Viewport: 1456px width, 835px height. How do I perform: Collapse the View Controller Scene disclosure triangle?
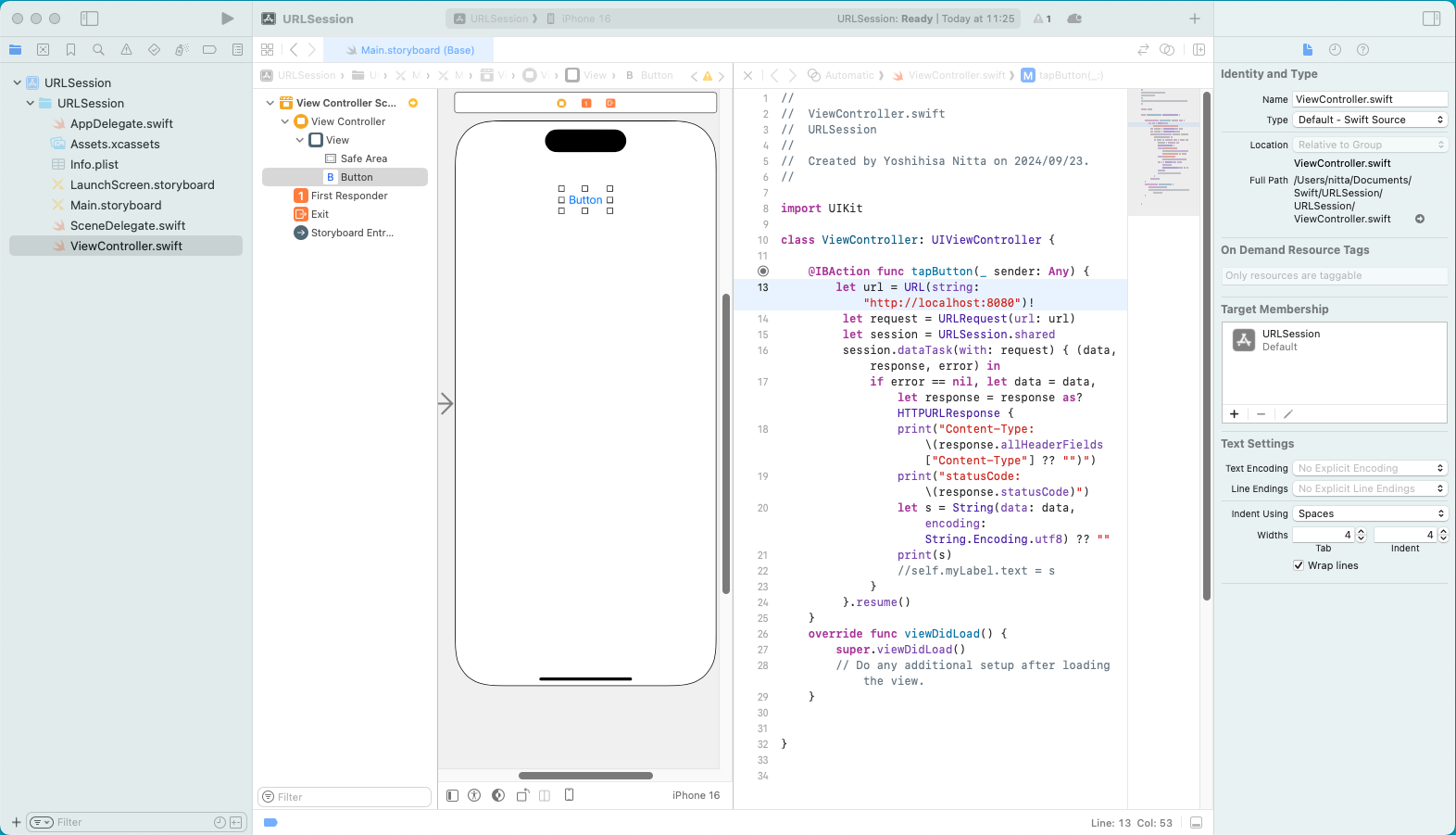tap(270, 103)
